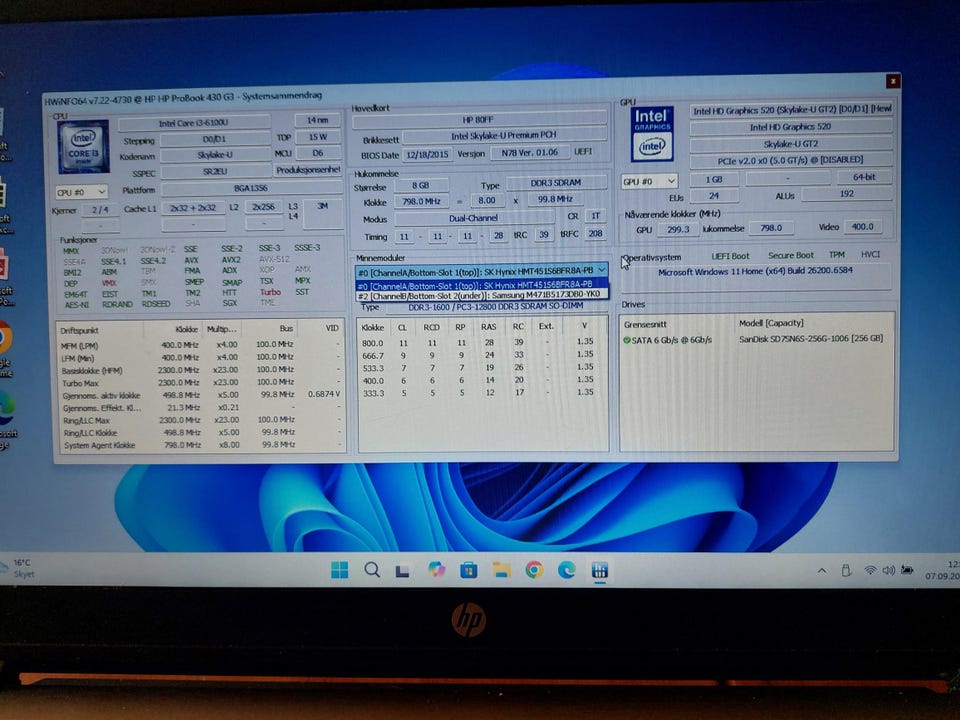
Task: Click the GPU clock 299.3 field
Action: 678,230
